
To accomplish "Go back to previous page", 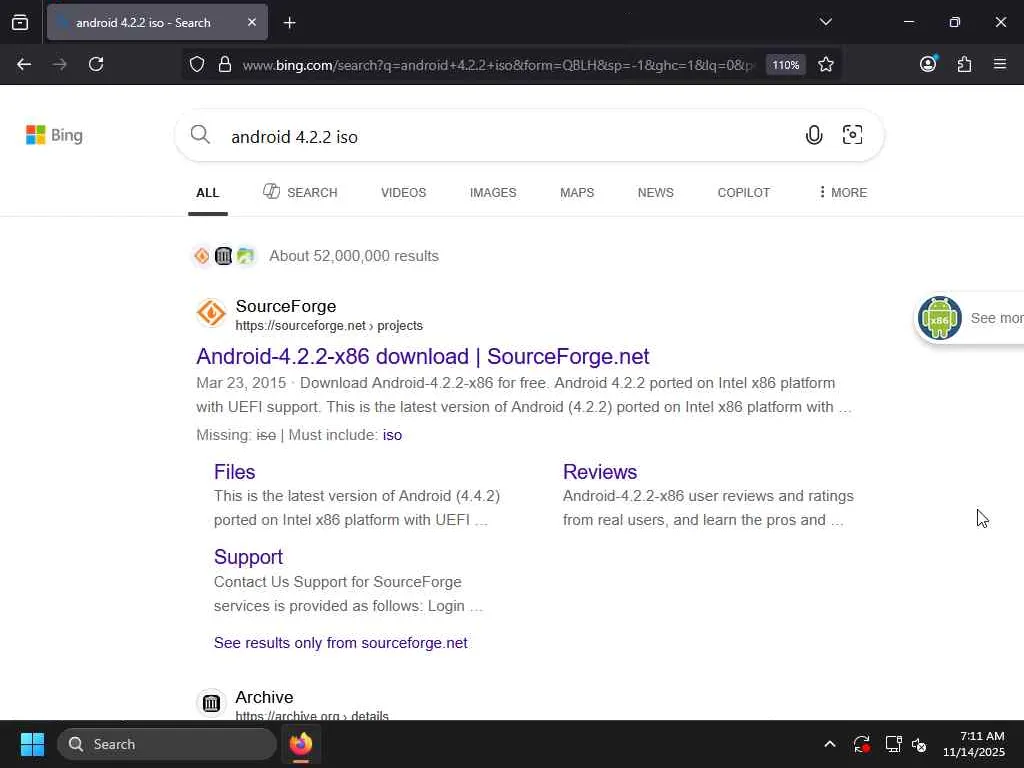I will click(24, 64).
